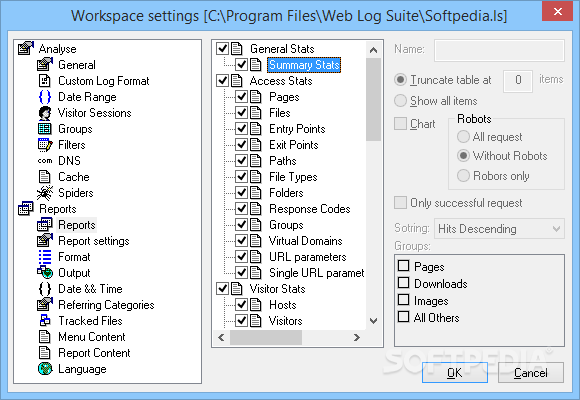Screen dimensions: 580x400
Task: Uncheck the Exit Points report checkbox
Action: pos(242,145)
